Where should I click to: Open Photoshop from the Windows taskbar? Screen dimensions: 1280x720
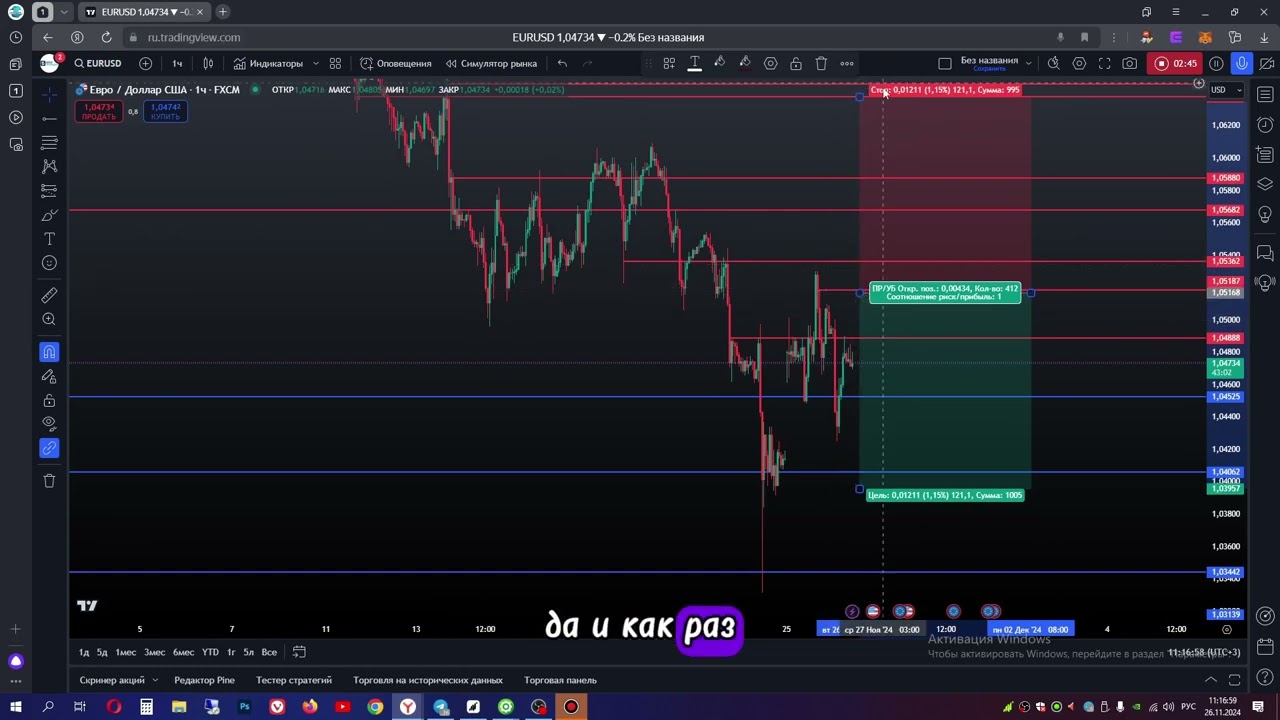(x=244, y=707)
